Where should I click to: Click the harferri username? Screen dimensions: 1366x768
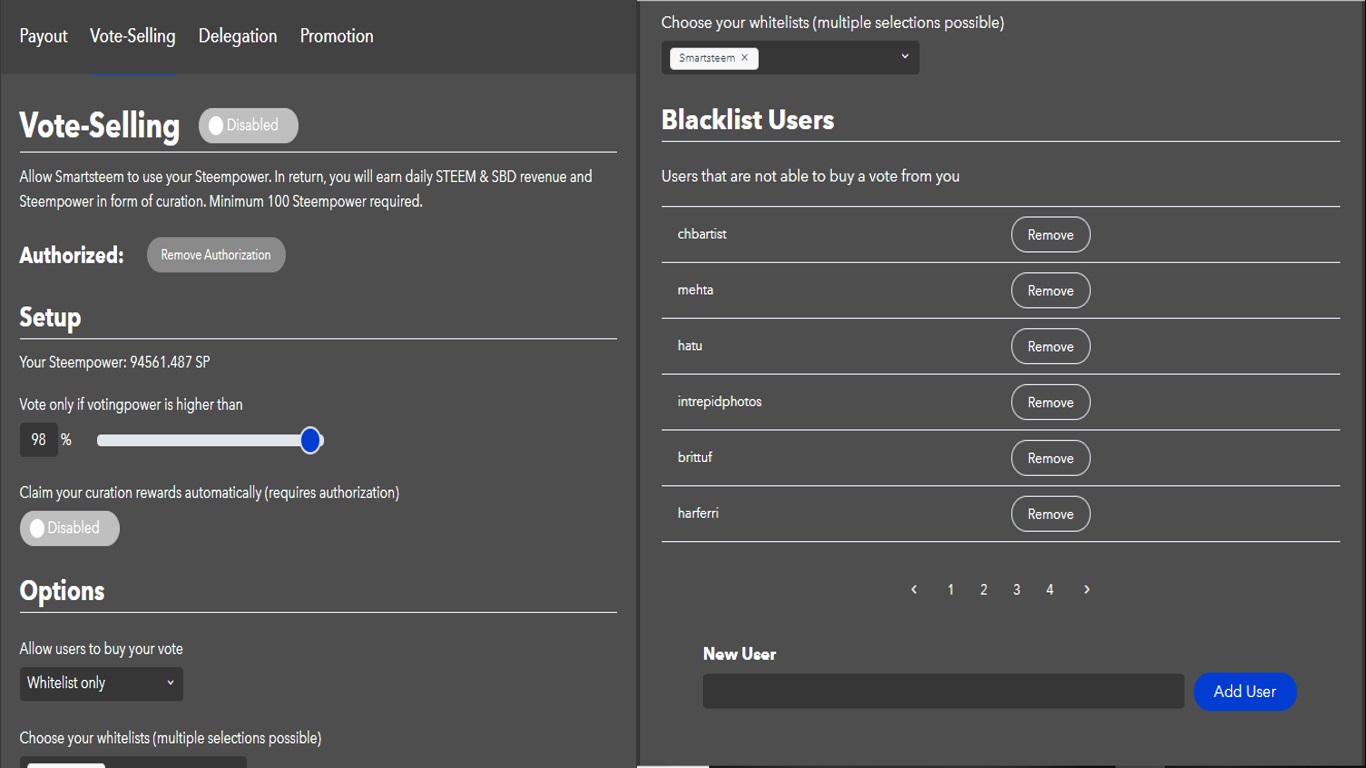(698, 513)
